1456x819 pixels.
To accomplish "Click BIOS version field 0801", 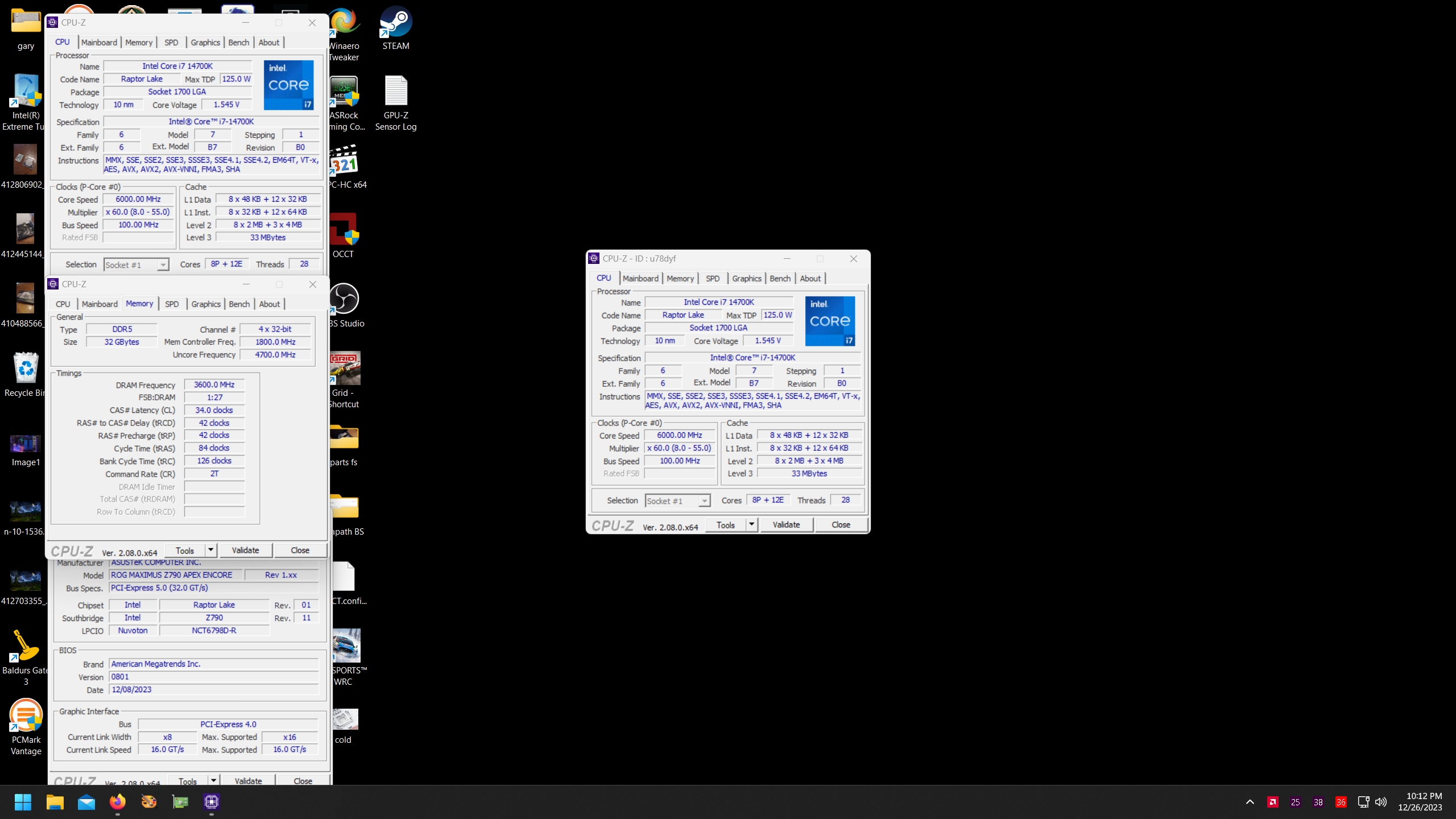I will (214, 677).
